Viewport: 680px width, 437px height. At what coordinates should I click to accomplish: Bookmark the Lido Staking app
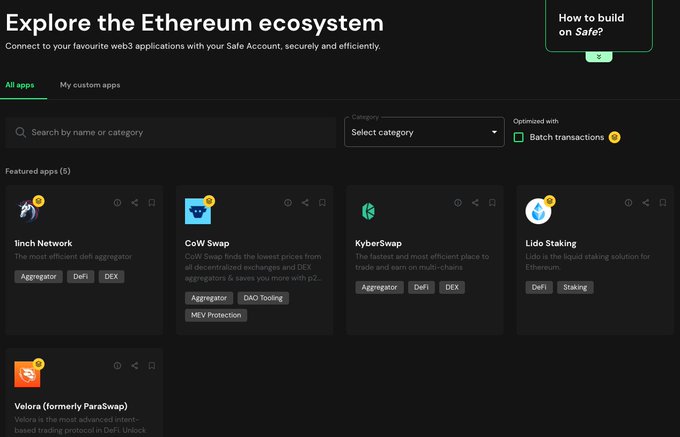(x=663, y=202)
